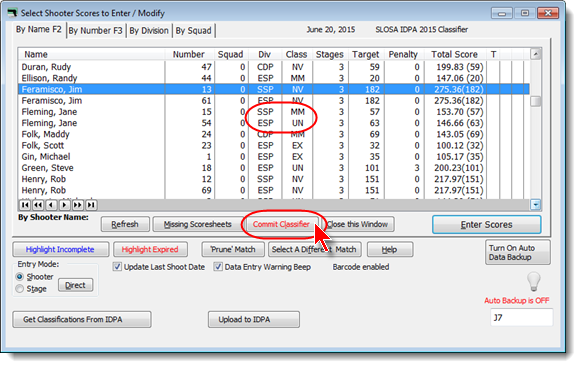This screenshot has height=368, width=581.
Task: Select the Ellison, Randy row
Action: (x=274, y=78)
